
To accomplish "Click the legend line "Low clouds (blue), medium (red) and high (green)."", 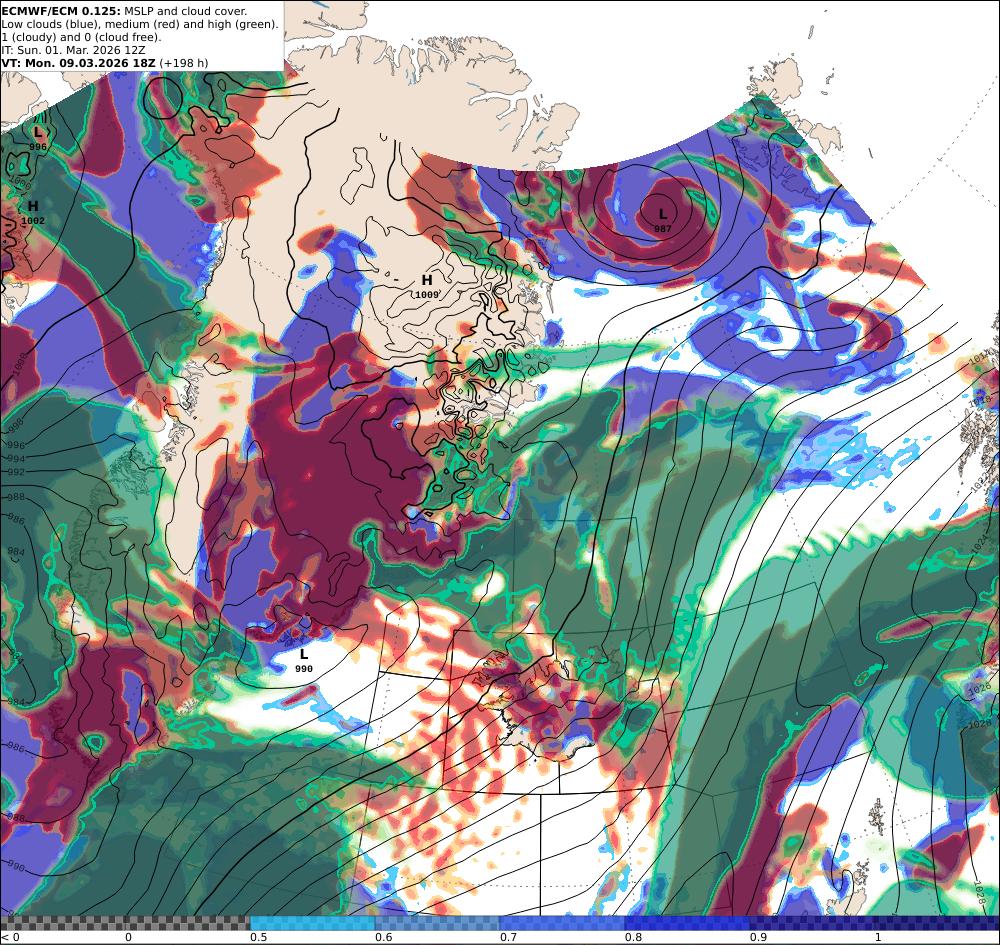I will click(x=140, y=24).
